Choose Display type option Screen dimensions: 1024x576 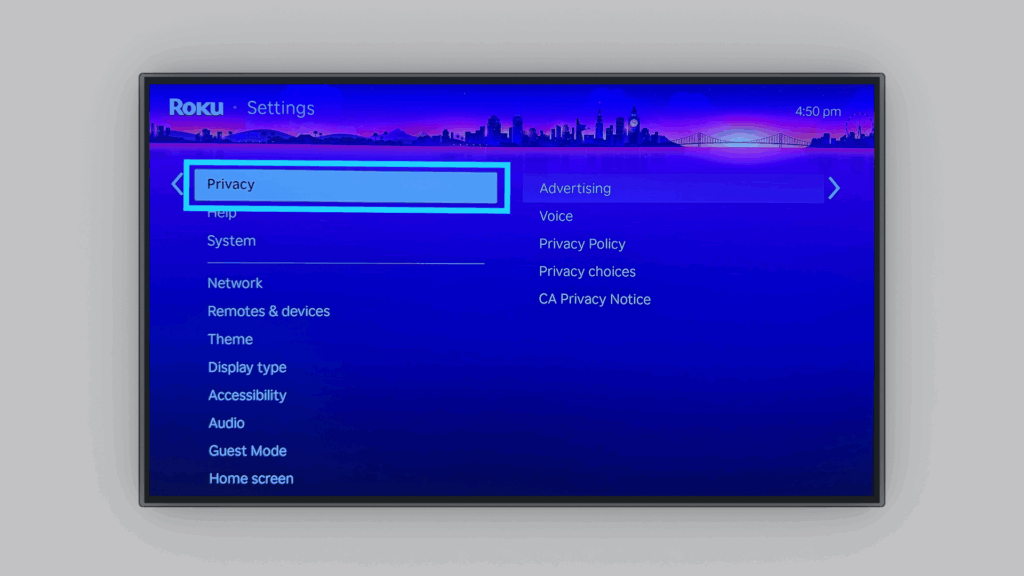coord(247,367)
